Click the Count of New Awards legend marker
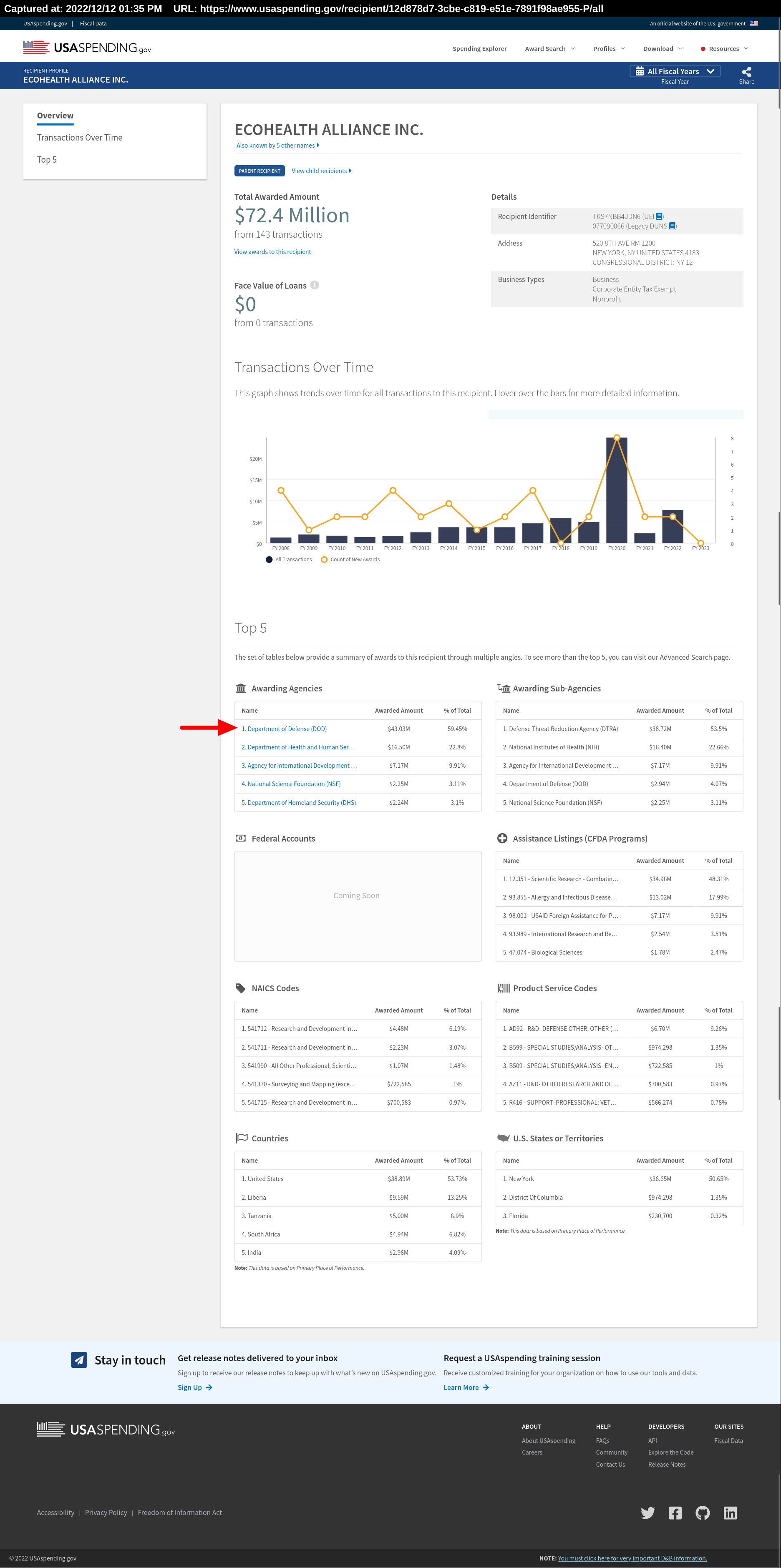This screenshot has width=781, height=1568. [x=324, y=559]
